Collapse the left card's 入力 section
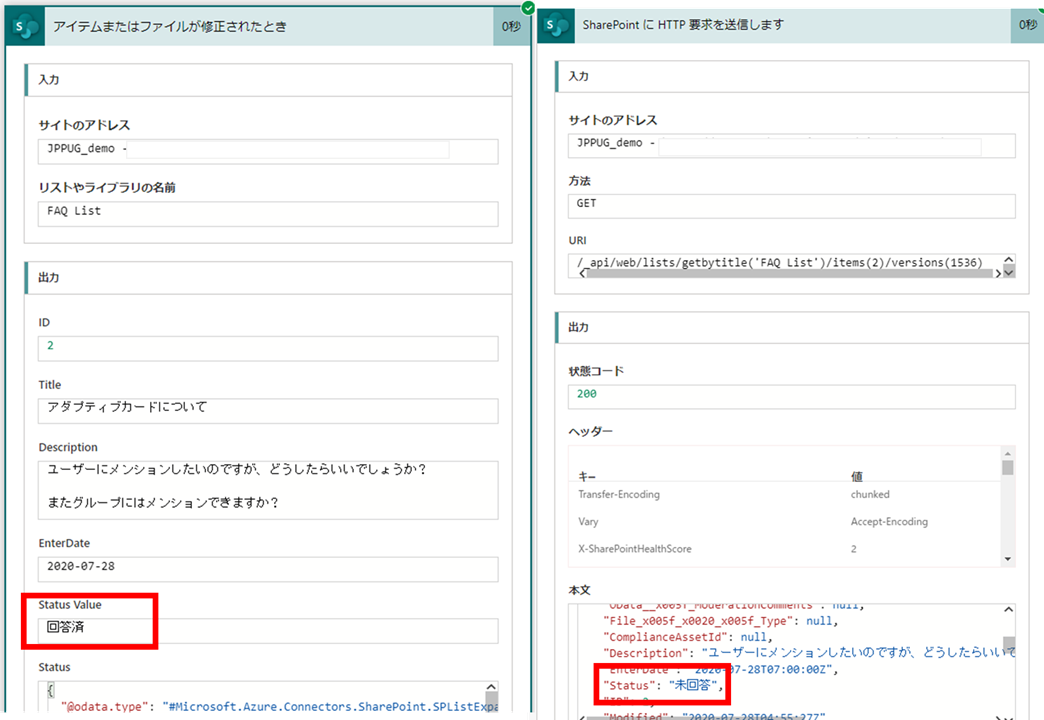Screen dimensions: 1044x720 point(268,80)
